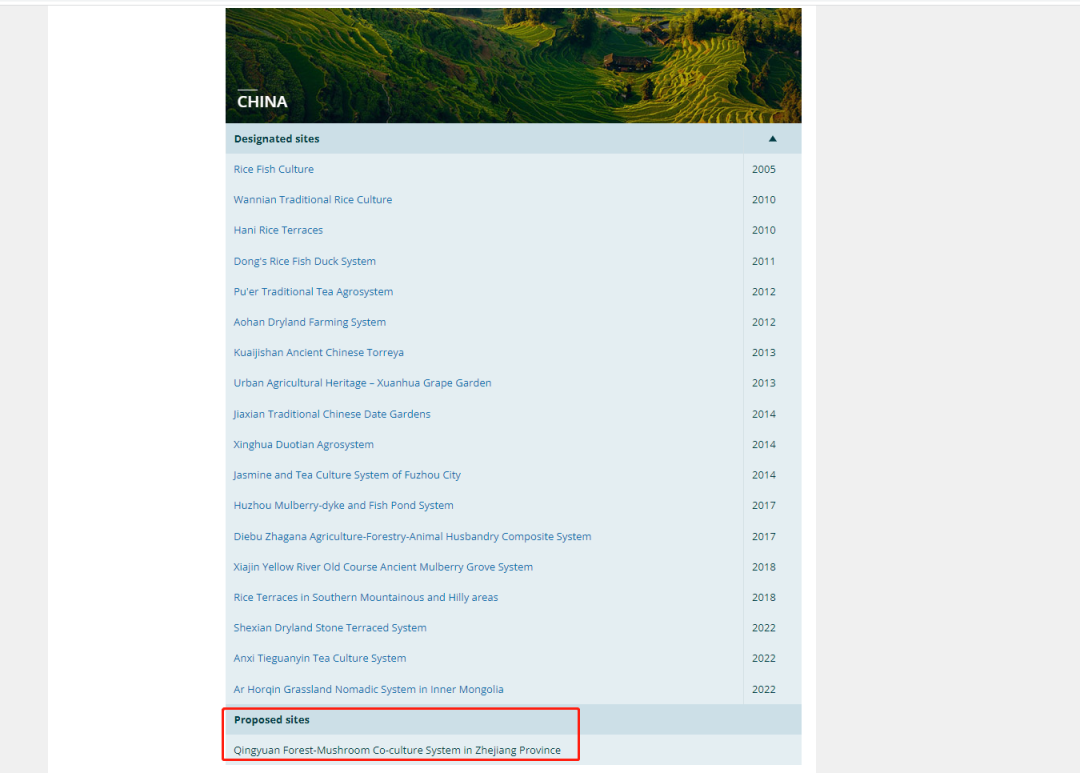The image size is (1080, 773).
Task: Collapse the Designated sites section arrow
Action: point(772,139)
